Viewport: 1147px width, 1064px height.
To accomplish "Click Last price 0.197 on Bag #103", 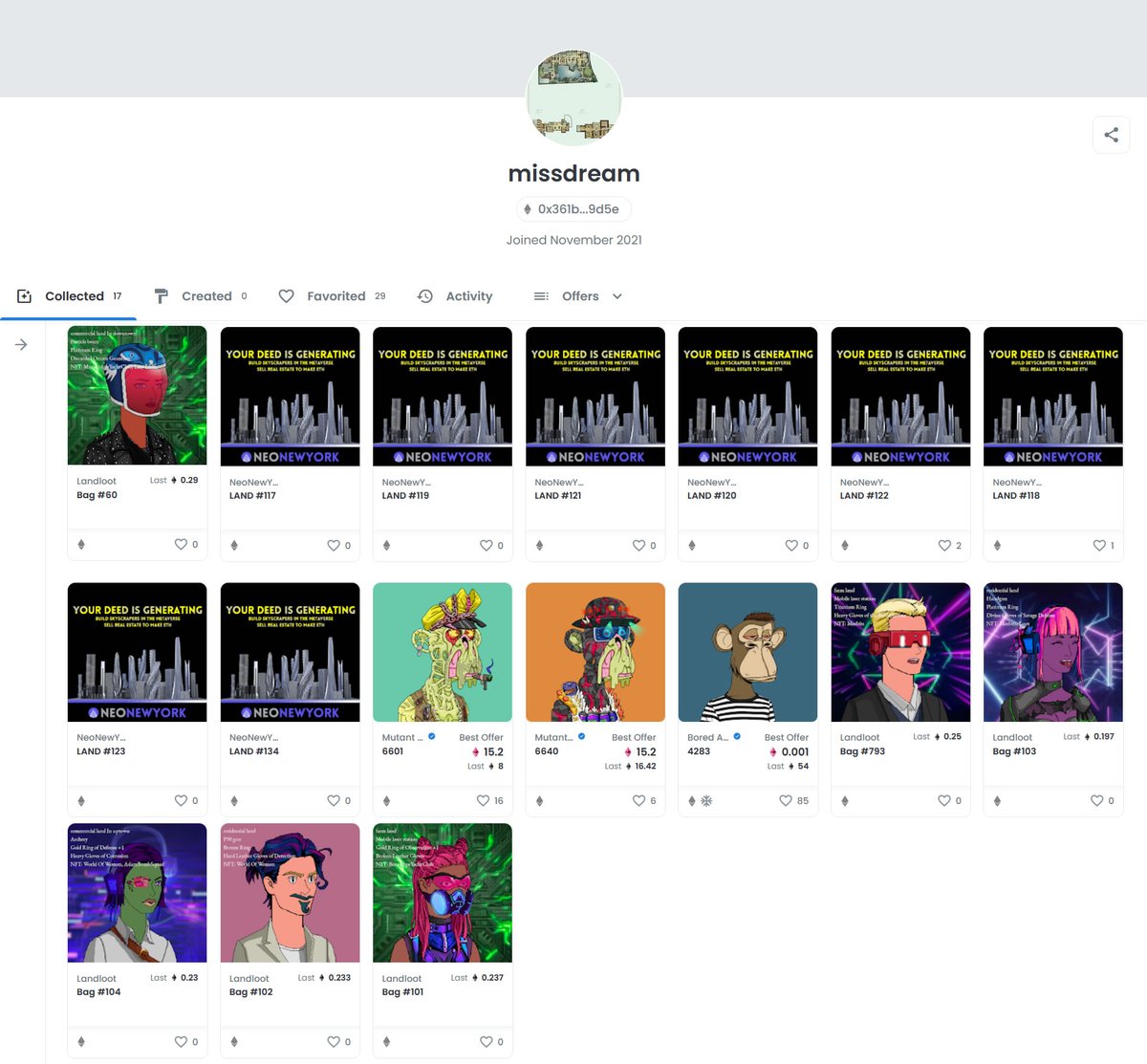I will point(1089,737).
